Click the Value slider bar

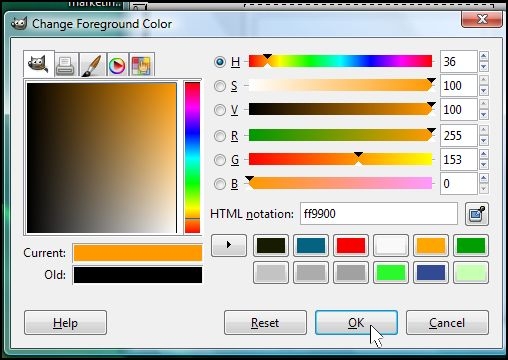(x=340, y=109)
